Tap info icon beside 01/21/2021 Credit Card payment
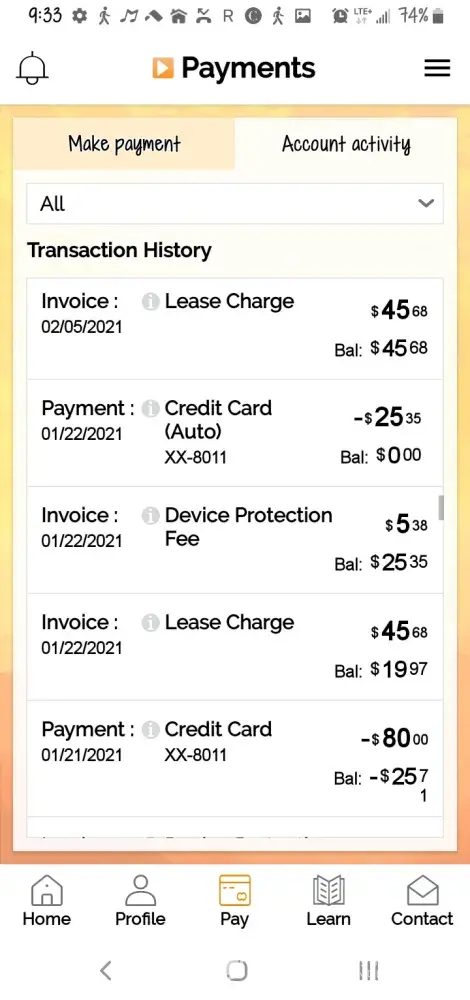Screen dimensions: 470x1000 click(x=151, y=730)
